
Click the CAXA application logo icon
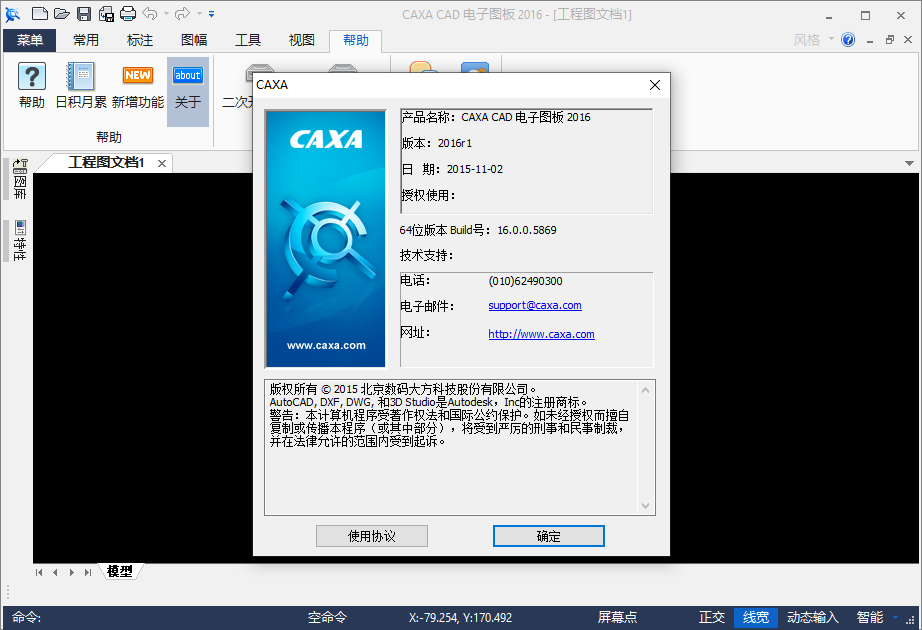[x=12, y=14]
